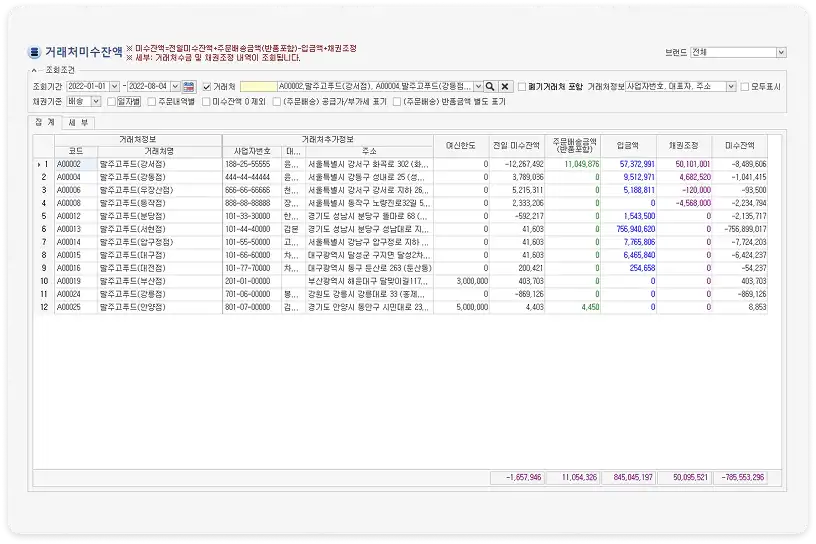The width and height of the screenshot is (816, 544).
Task: Sort by the 사업자번호 column header
Action: [252, 151]
